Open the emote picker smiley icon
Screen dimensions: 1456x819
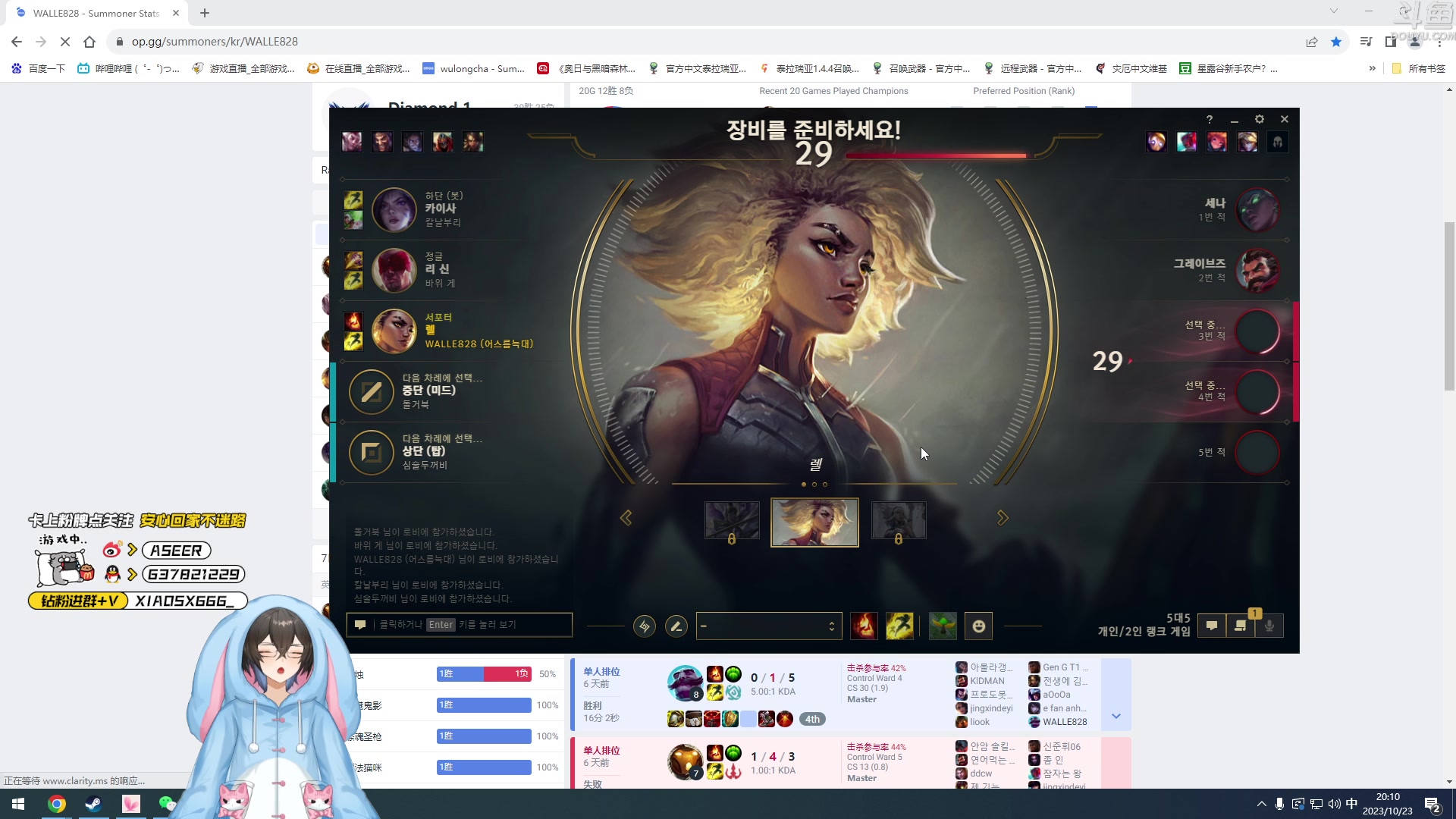tap(979, 626)
